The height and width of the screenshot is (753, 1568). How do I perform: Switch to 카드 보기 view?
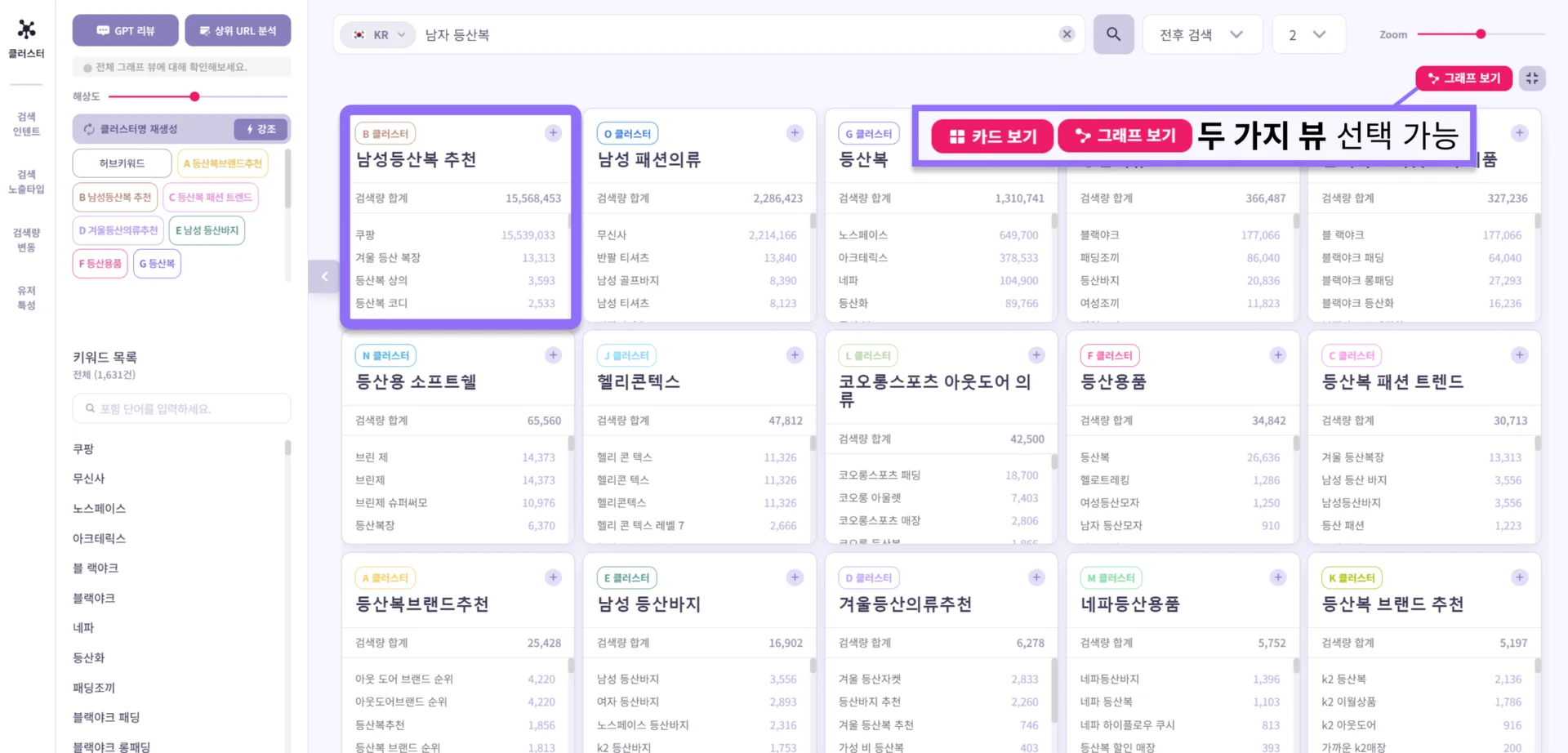pos(991,136)
